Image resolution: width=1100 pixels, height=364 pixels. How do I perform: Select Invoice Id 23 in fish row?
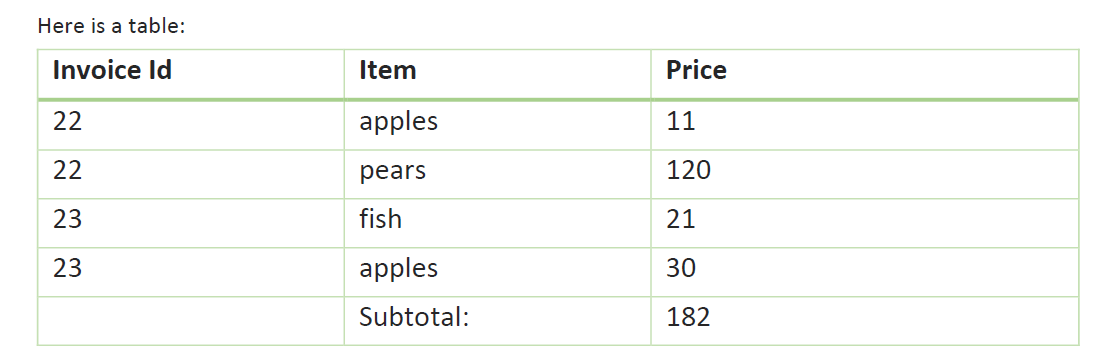(191, 223)
